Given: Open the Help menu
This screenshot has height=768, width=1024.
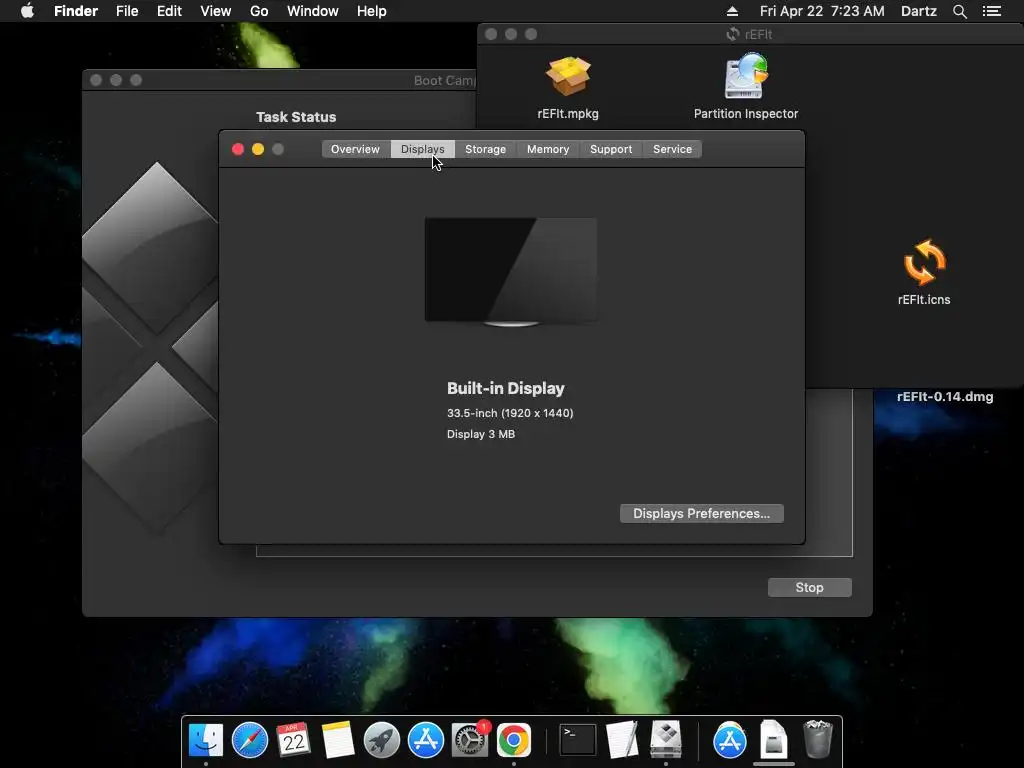Looking at the screenshot, I should tap(372, 11).
